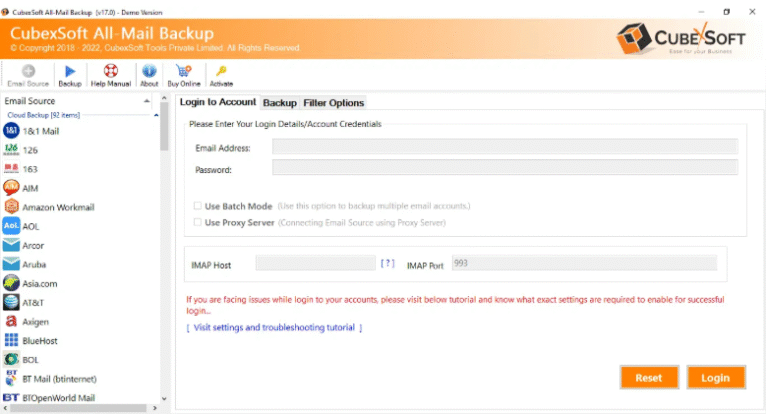
Task: Select the "Amazon Workmail" list entry text
Action: [58, 207]
